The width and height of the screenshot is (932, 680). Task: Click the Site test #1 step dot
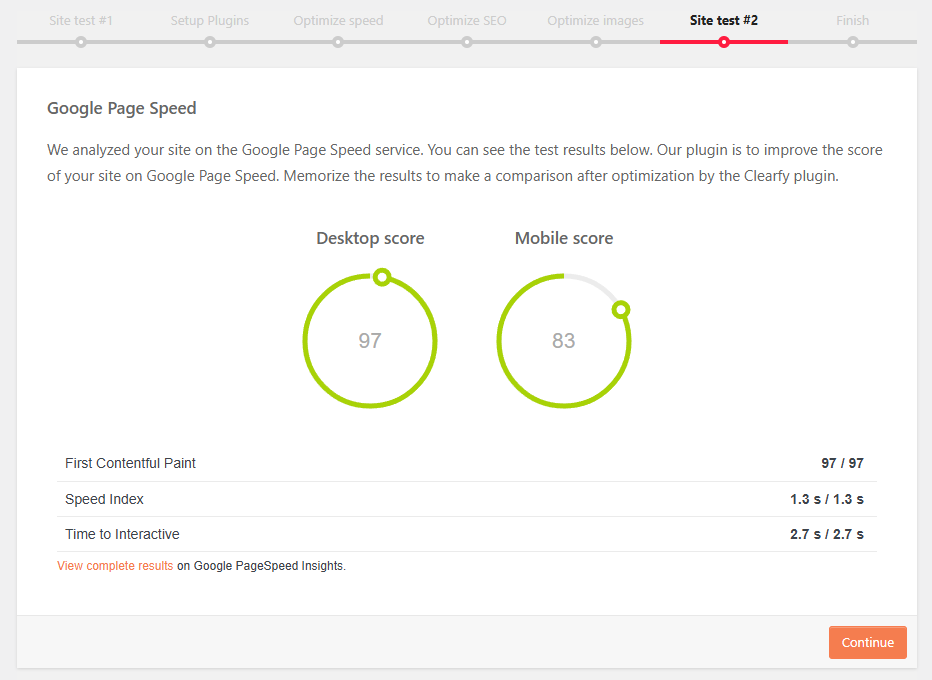point(81,42)
